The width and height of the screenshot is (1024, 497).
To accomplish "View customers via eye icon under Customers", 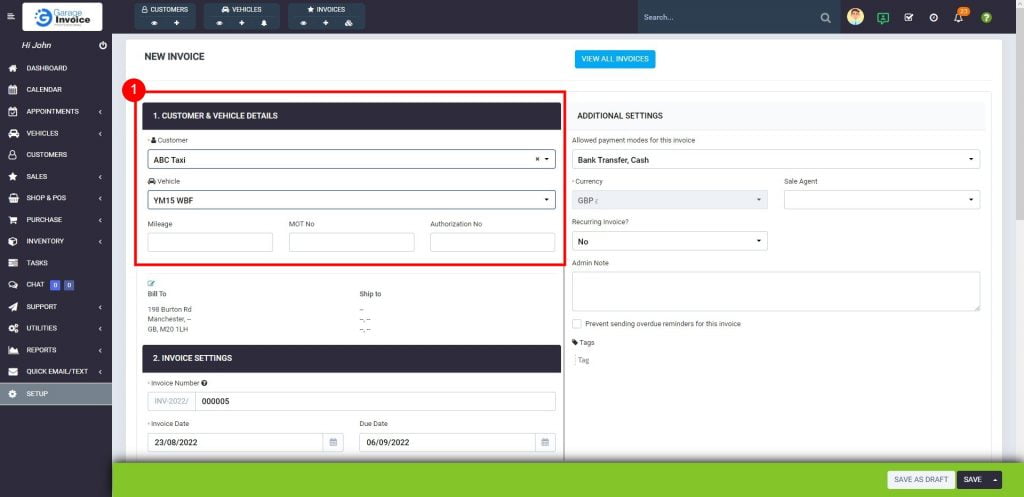I will (155, 23).
